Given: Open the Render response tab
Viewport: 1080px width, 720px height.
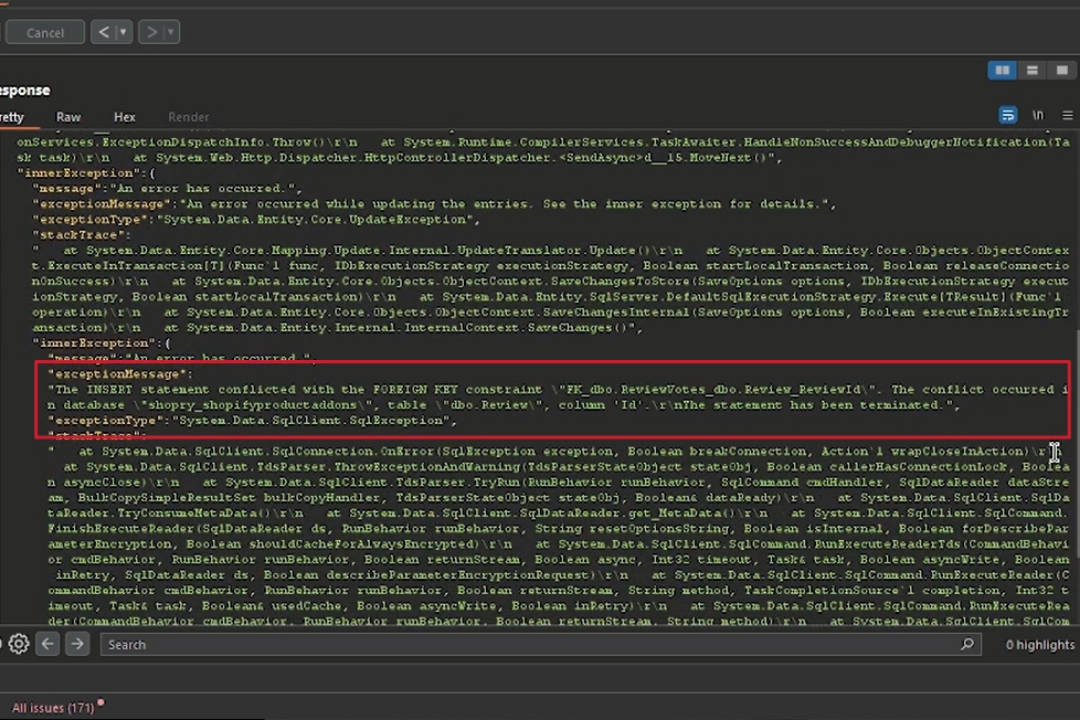Looking at the screenshot, I should [188, 117].
